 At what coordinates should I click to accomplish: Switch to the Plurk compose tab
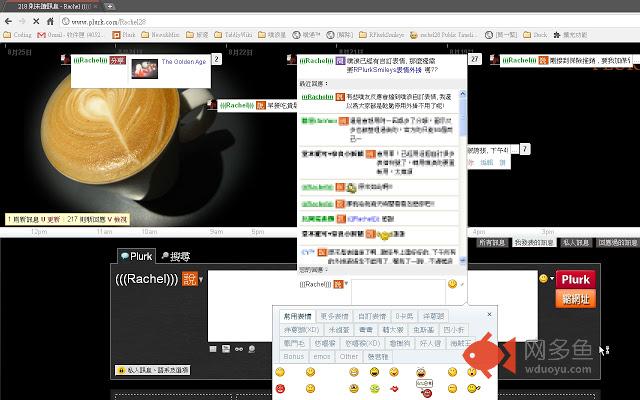tap(137, 256)
